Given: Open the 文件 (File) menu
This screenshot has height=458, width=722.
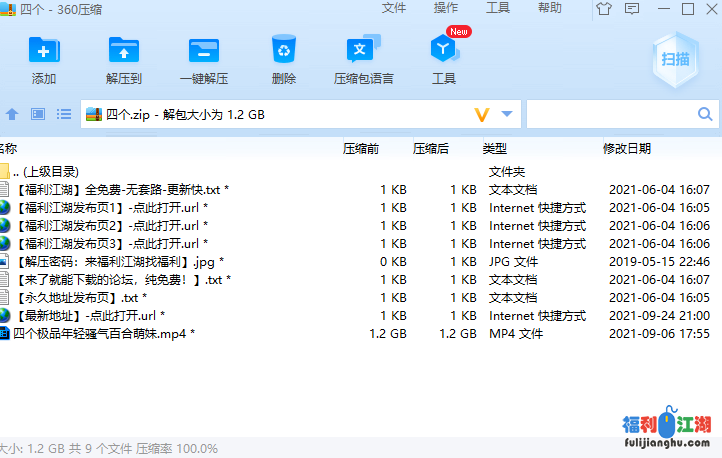Looking at the screenshot, I should click(x=394, y=8).
